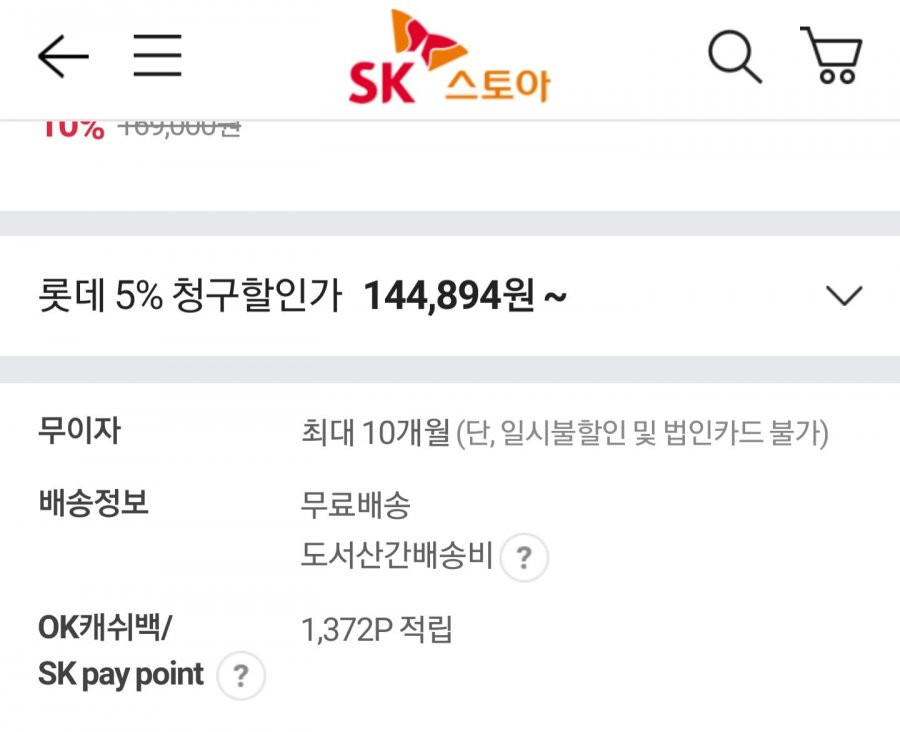The width and height of the screenshot is (900, 732).
Task: Go home via the SK 스토아 logo
Action: 449,57
